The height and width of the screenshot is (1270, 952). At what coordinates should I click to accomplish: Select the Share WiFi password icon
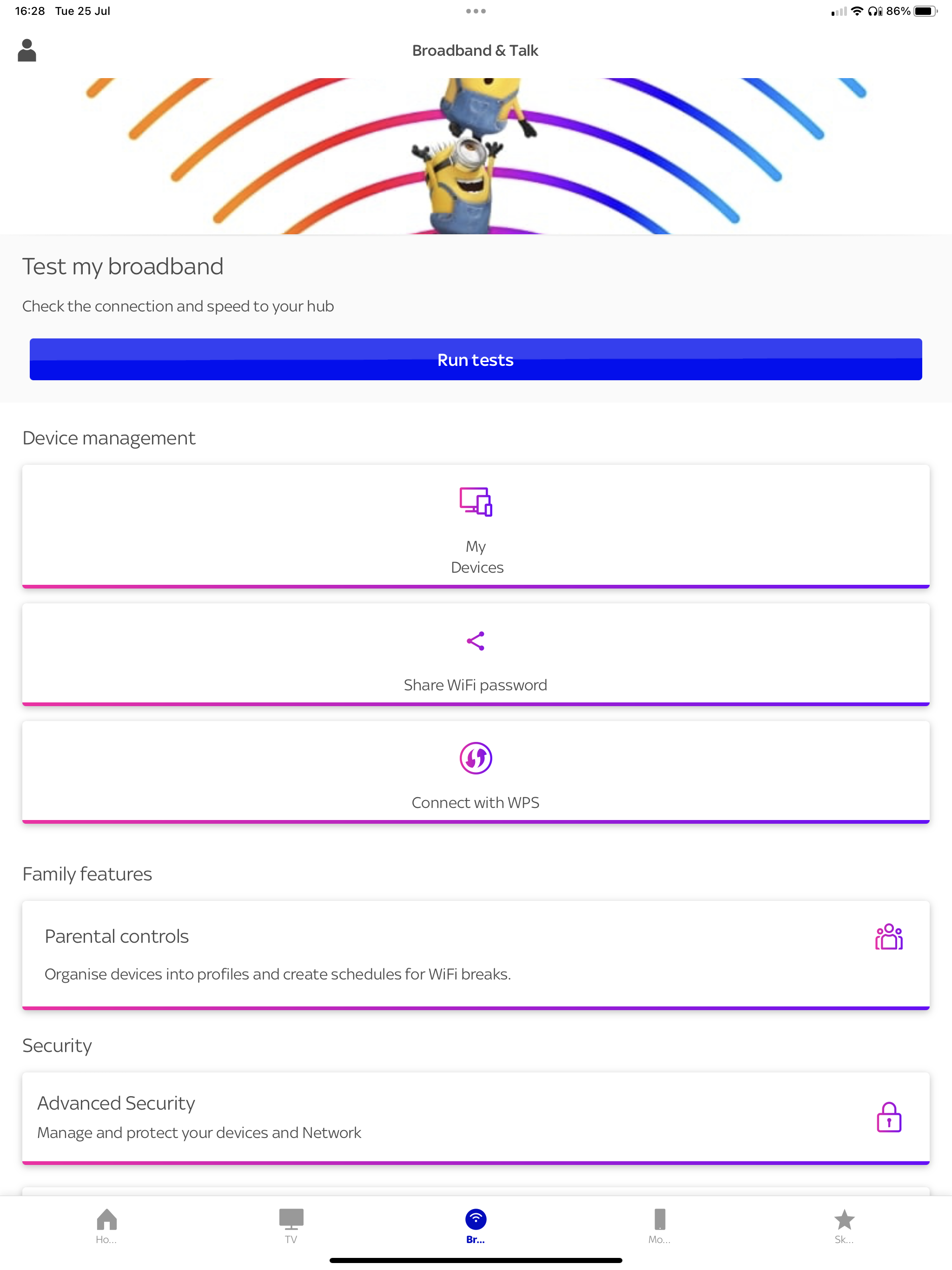coord(475,640)
